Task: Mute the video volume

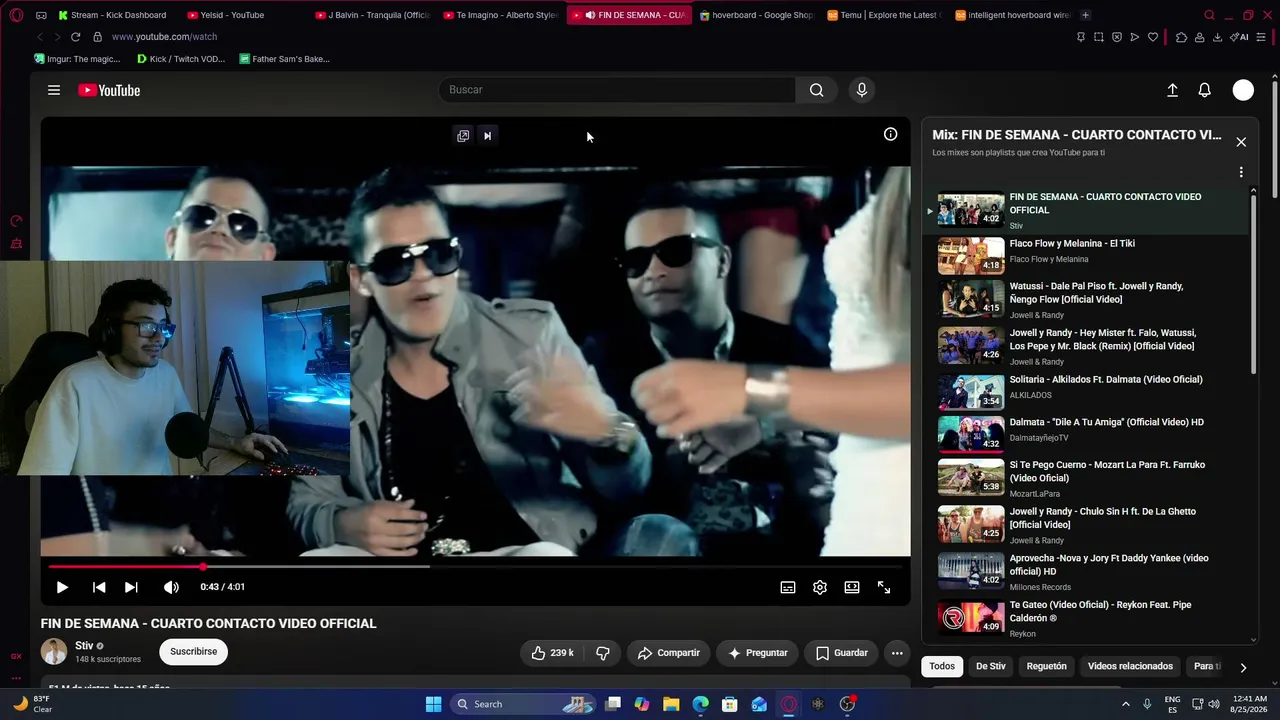Action: (x=171, y=587)
